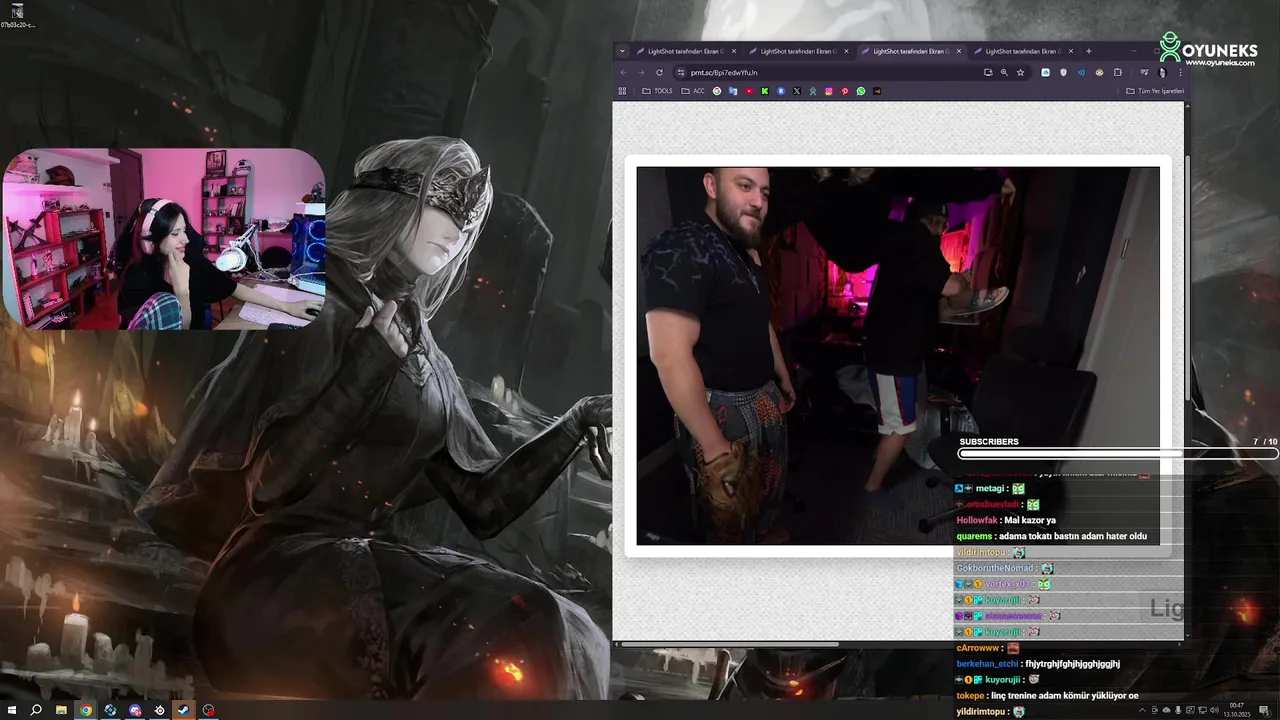Bookmark this page with the star icon
The width and height of the screenshot is (1280, 720).
tap(1021, 72)
